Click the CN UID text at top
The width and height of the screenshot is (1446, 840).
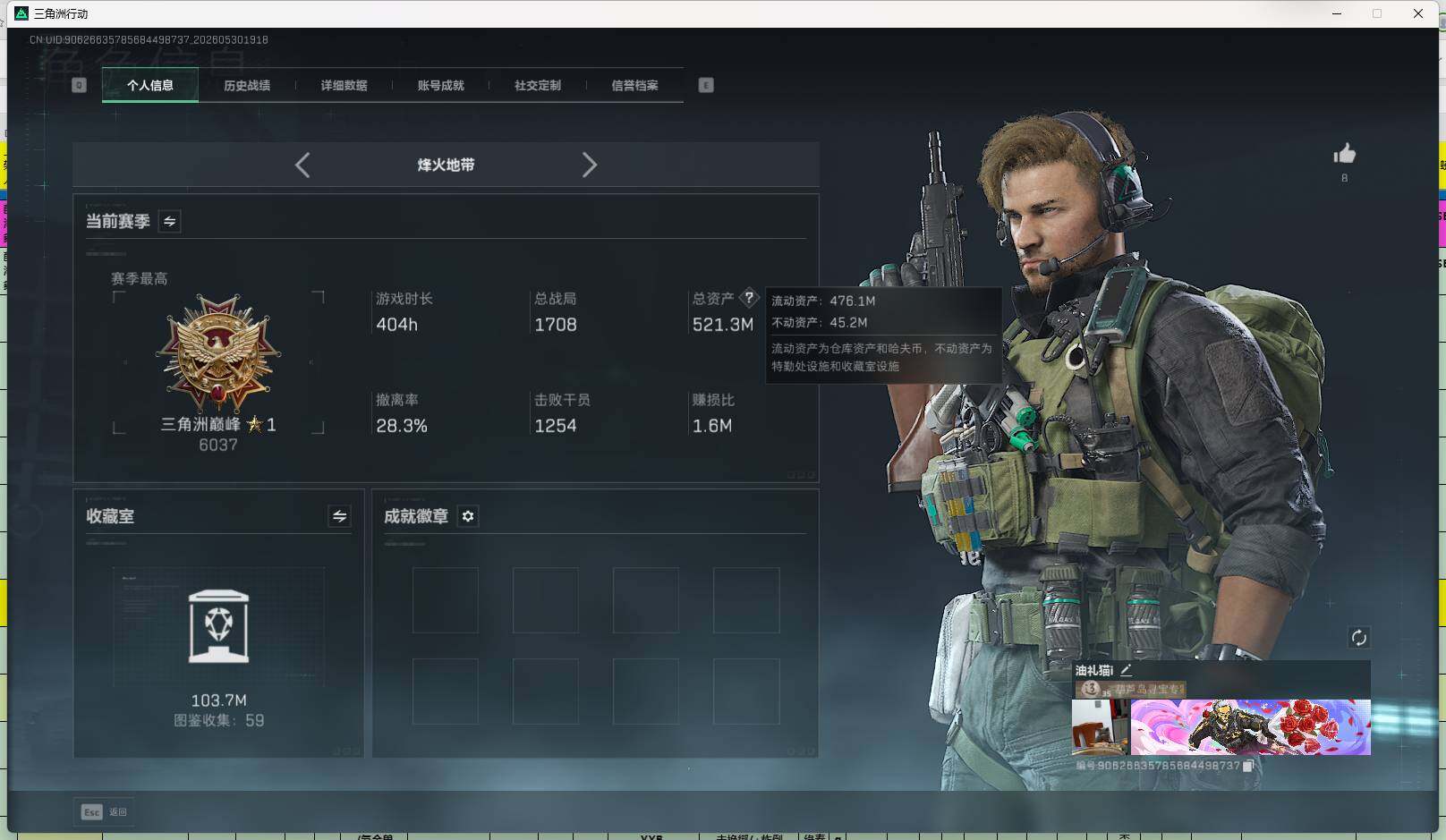[x=149, y=39]
